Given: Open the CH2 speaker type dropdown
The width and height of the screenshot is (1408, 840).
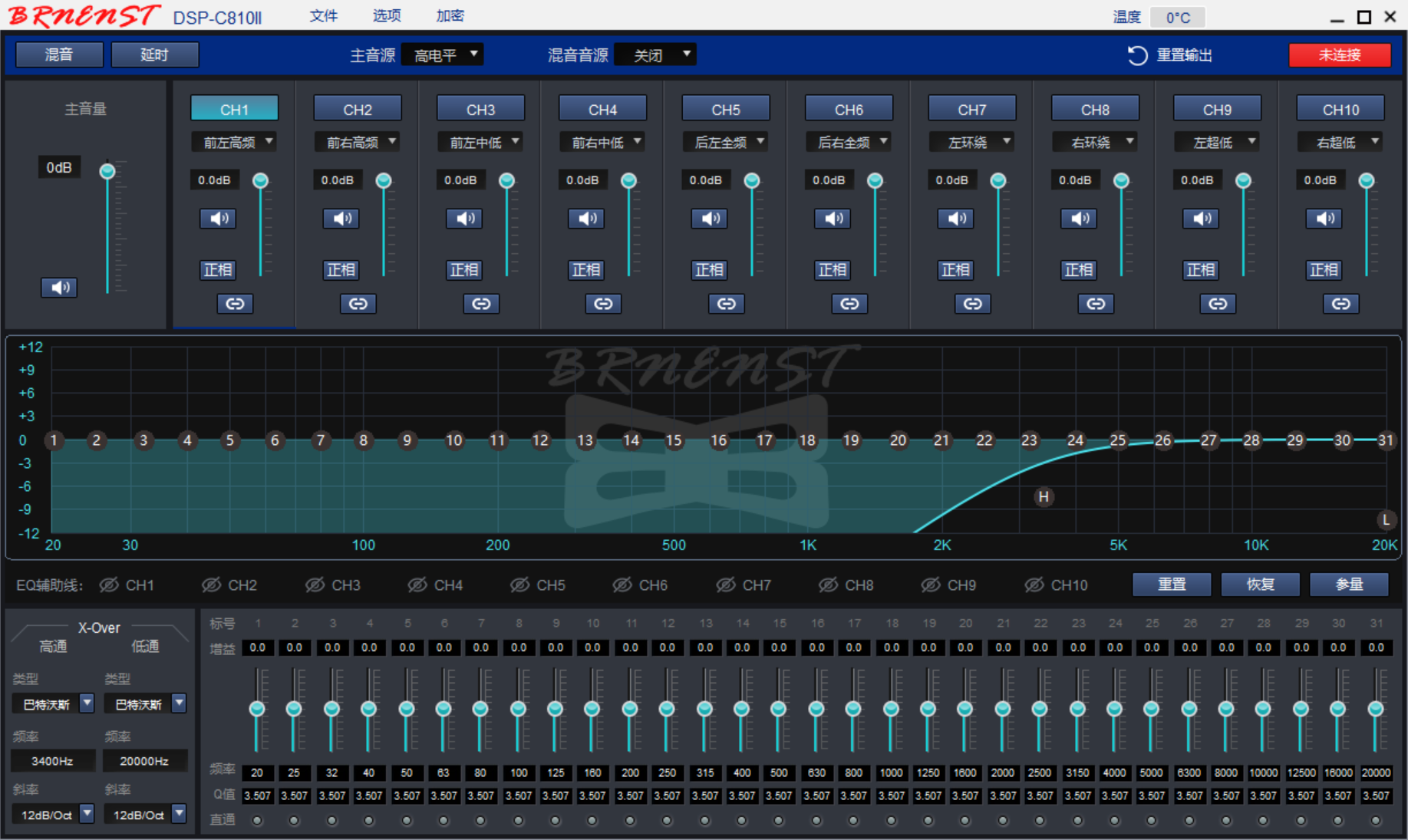Looking at the screenshot, I should 358,142.
